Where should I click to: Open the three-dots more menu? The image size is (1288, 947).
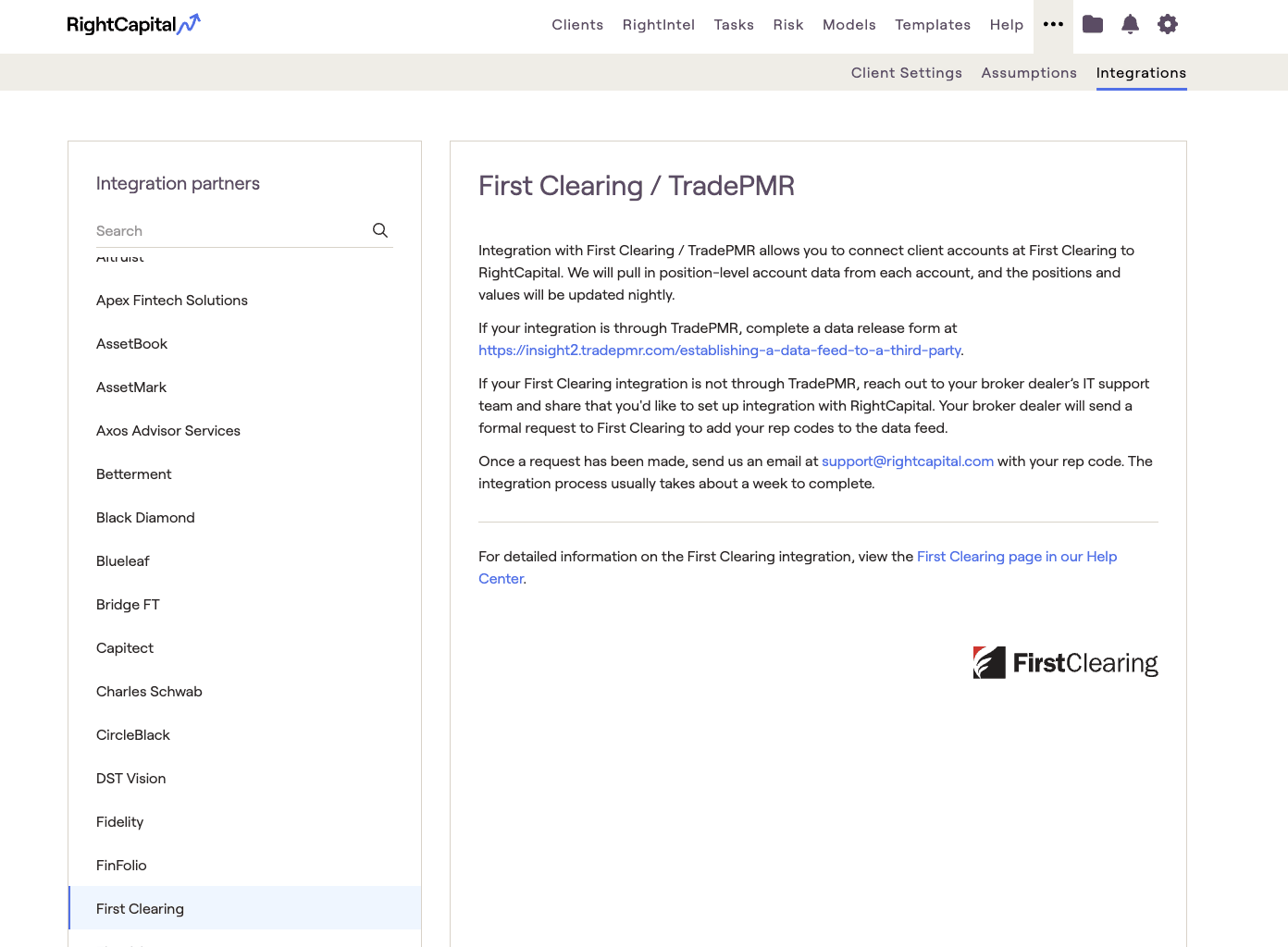pyautogui.click(x=1053, y=25)
